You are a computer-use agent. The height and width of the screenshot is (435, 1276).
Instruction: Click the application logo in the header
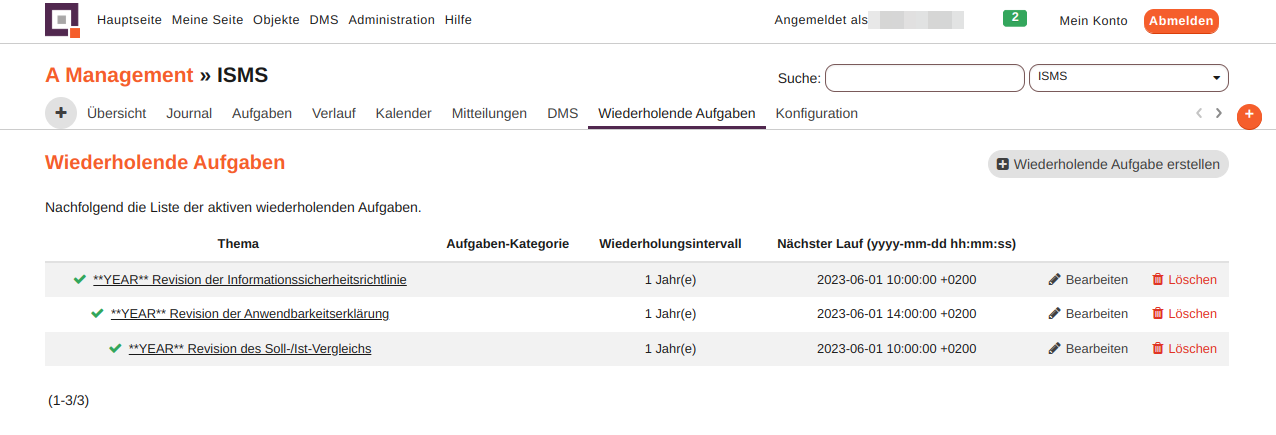(62, 20)
